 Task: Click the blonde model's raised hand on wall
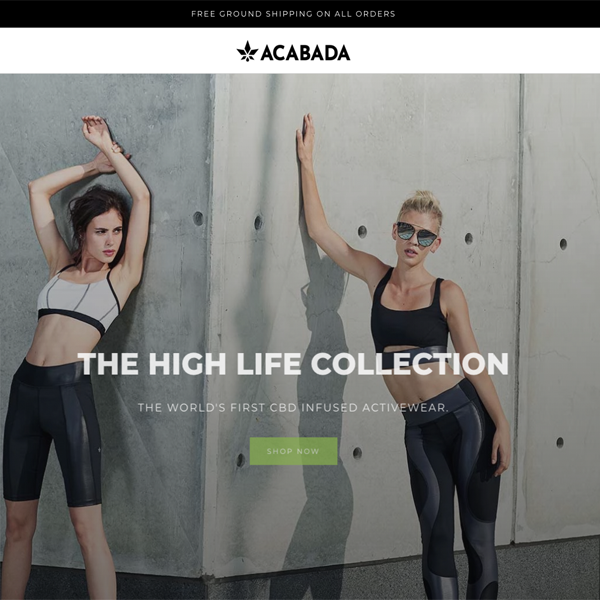pos(305,138)
